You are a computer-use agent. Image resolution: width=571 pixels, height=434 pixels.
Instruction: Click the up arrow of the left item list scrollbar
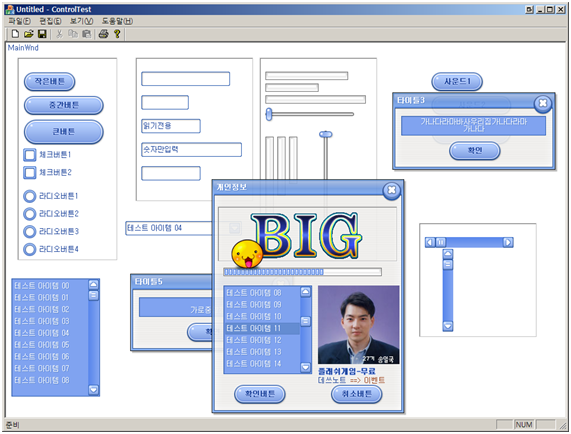click(94, 285)
